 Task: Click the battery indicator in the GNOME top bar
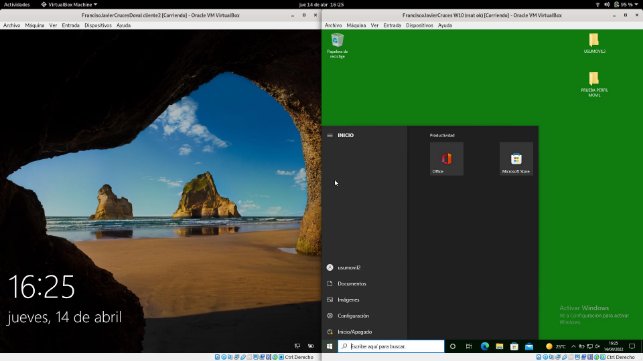pos(623,5)
